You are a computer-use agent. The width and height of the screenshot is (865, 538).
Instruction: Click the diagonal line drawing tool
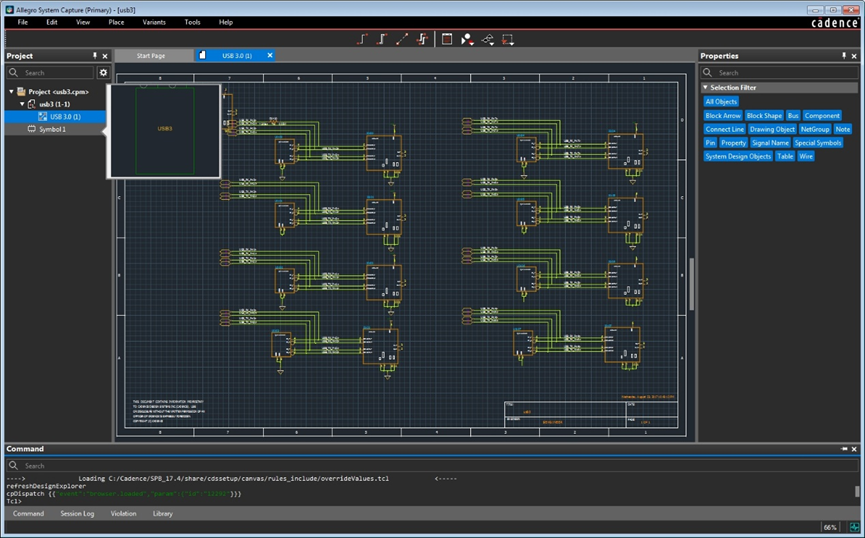402,40
